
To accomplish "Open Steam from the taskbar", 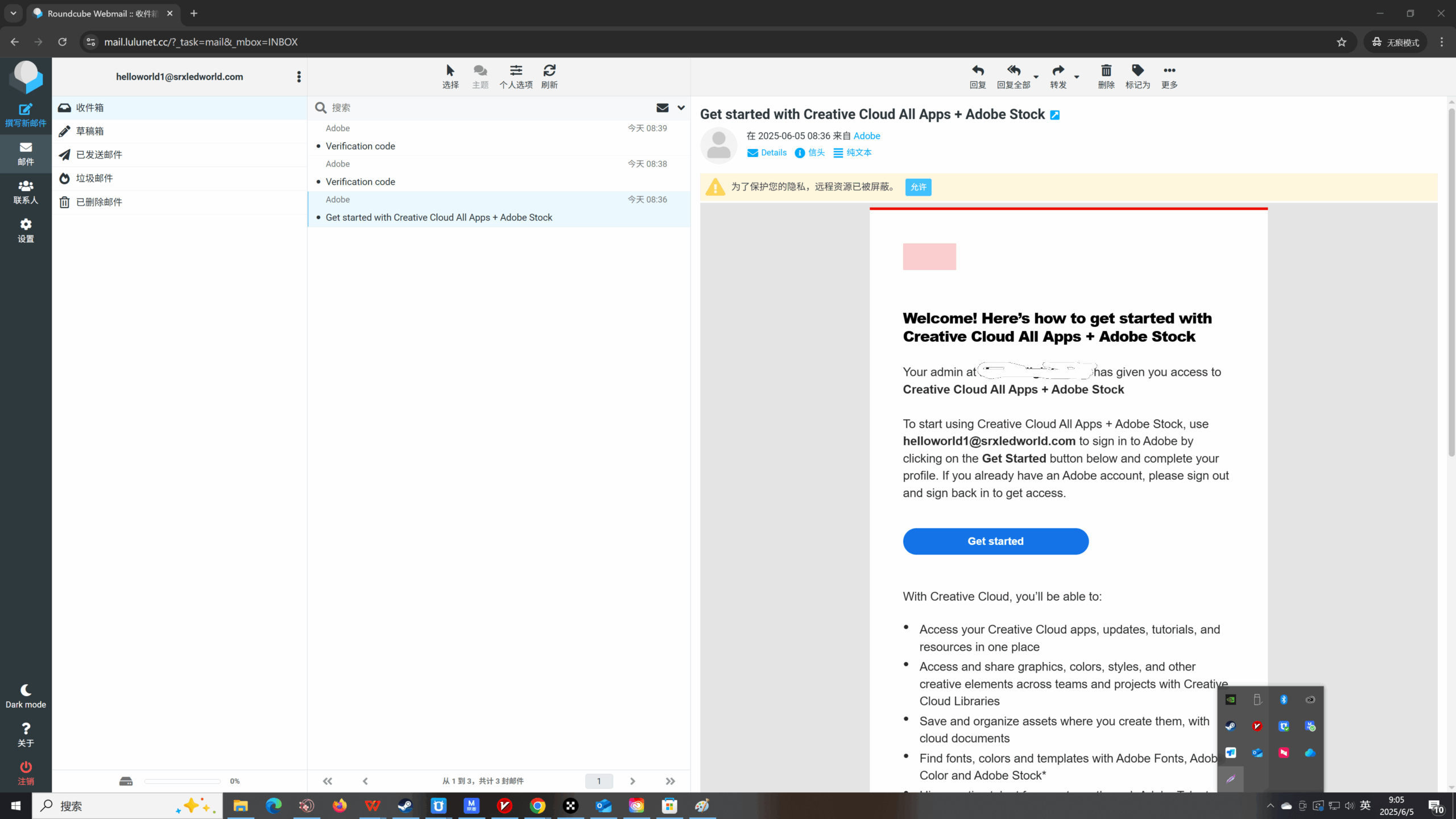I will click(x=405, y=805).
